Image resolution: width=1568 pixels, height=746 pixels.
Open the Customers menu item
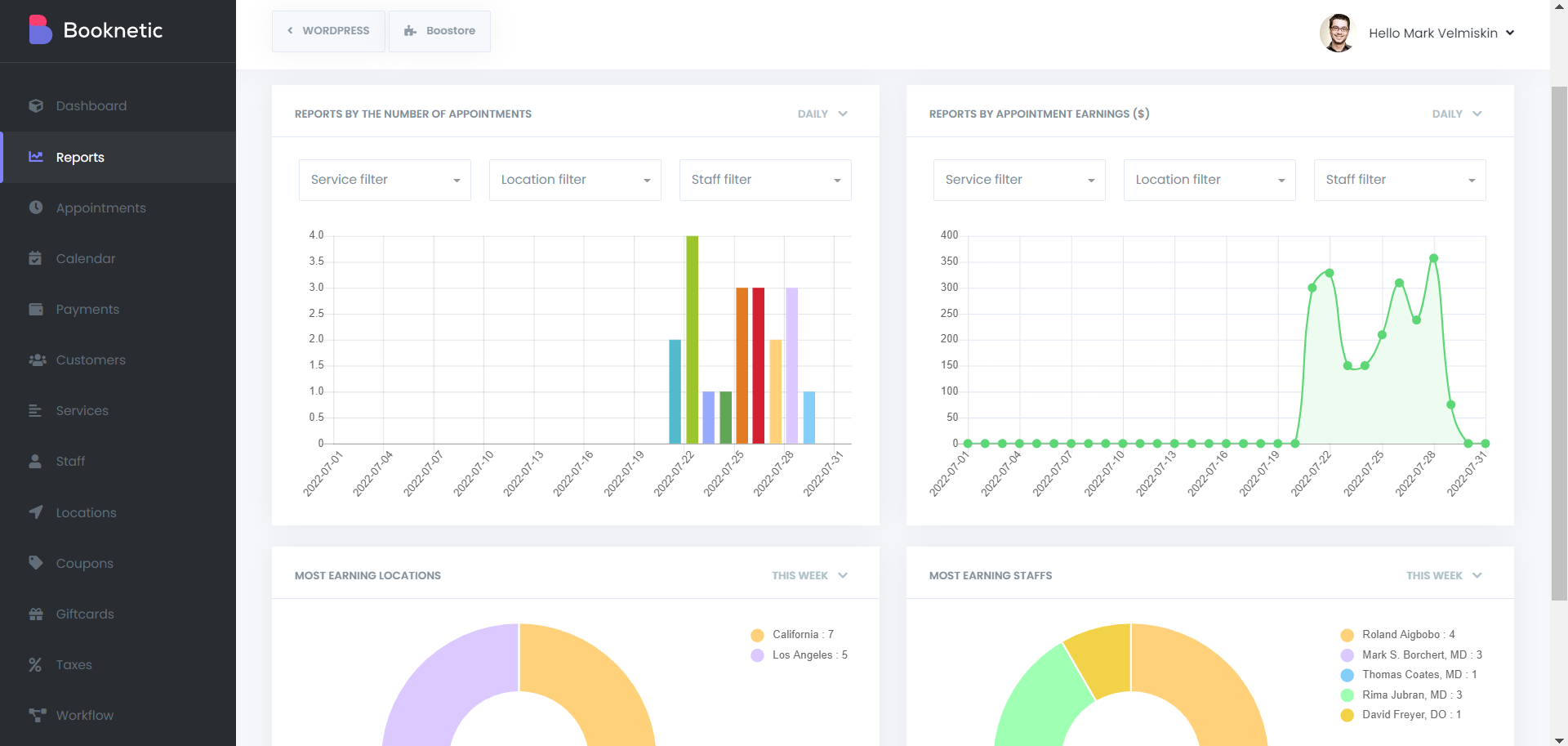pyautogui.click(x=118, y=360)
